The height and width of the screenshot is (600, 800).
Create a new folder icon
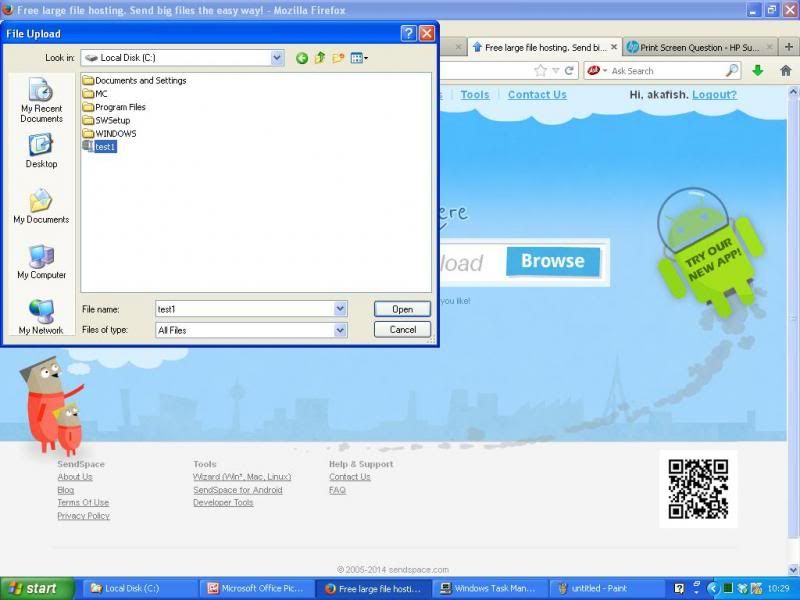tap(338, 58)
